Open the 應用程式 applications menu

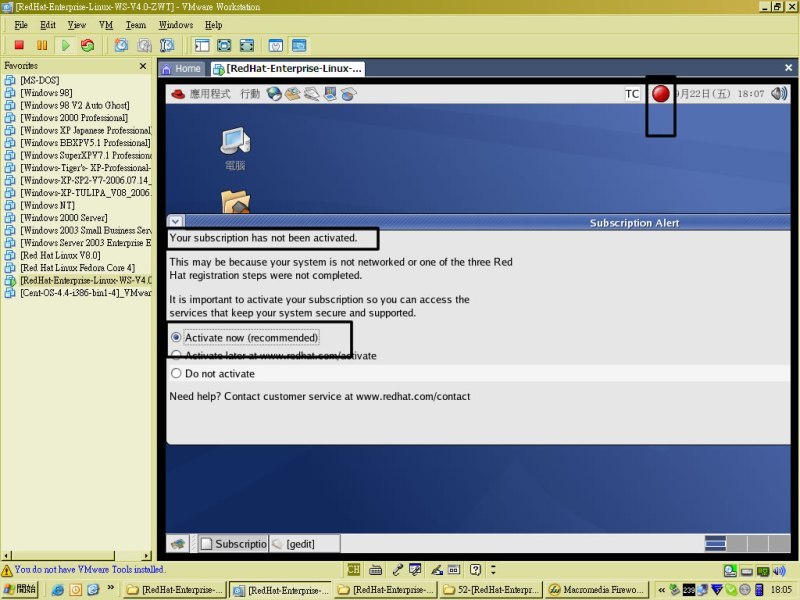(210, 94)
